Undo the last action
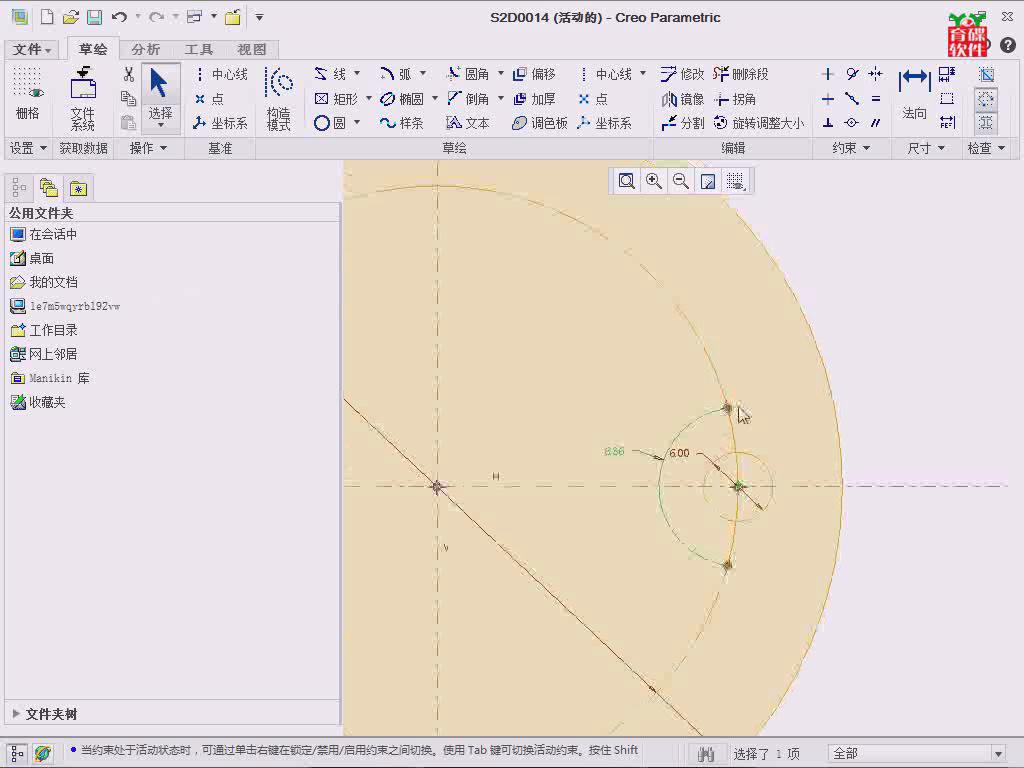 coord(119,17)
